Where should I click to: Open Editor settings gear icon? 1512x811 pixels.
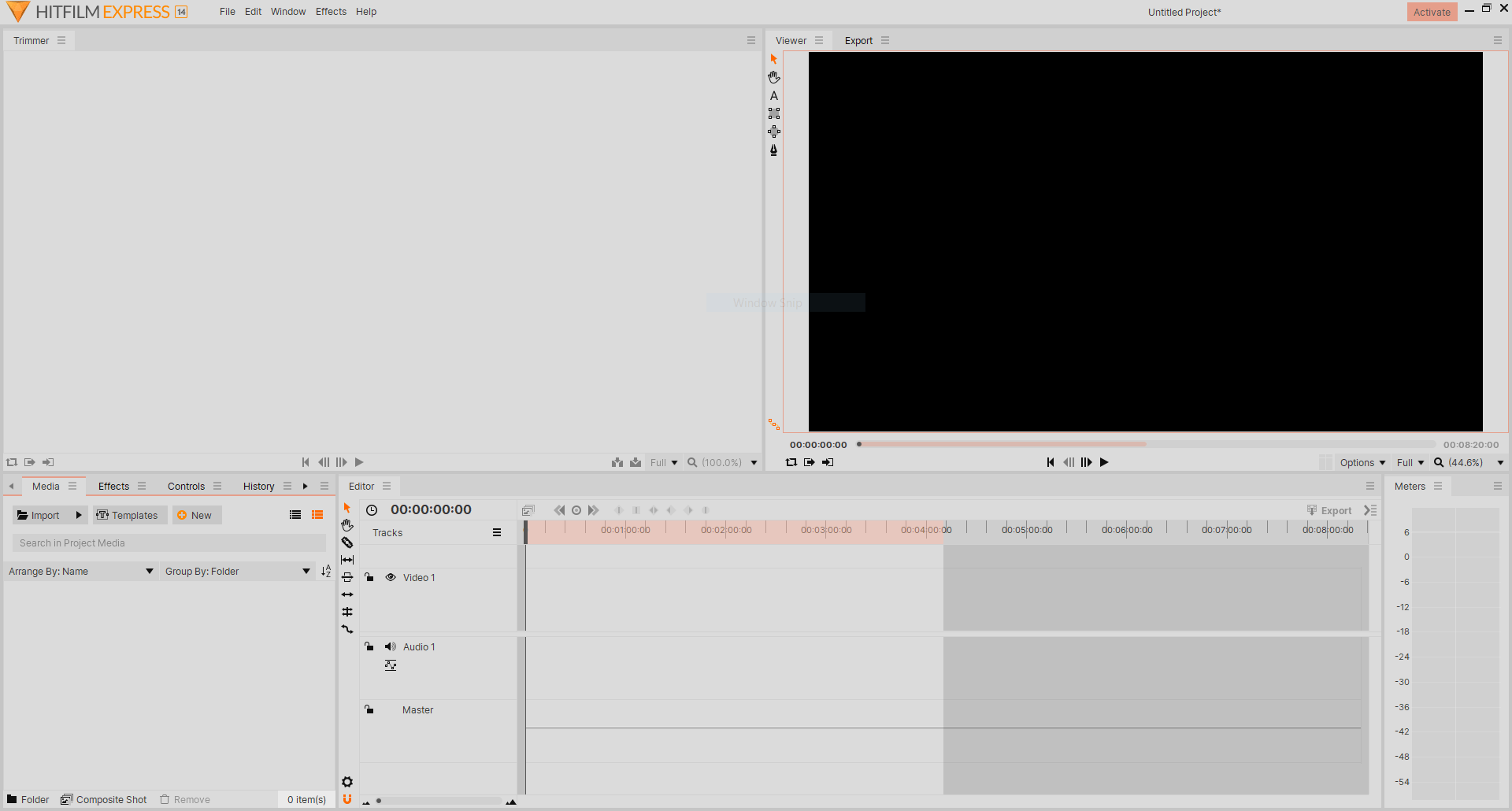point(347,782)
